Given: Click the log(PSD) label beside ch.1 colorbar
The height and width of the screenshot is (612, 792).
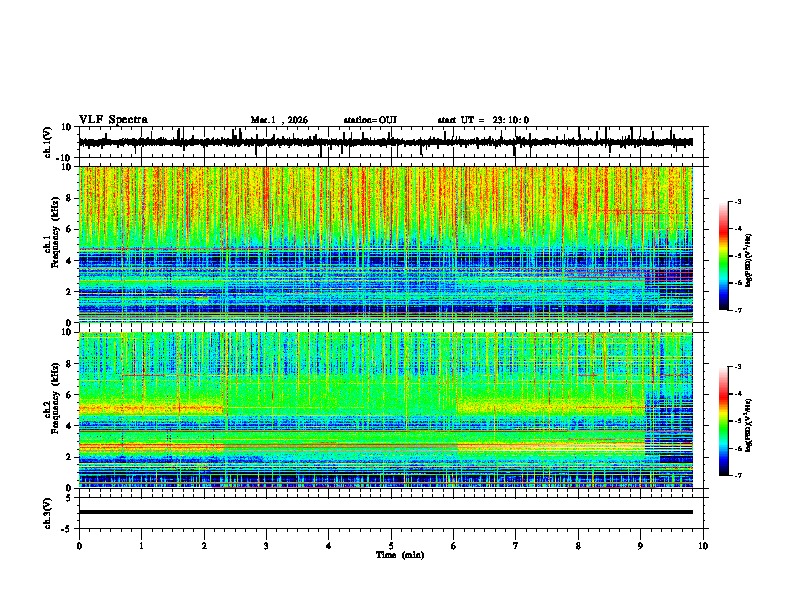Looking at the screenshot, I should (x=749, y=260).
